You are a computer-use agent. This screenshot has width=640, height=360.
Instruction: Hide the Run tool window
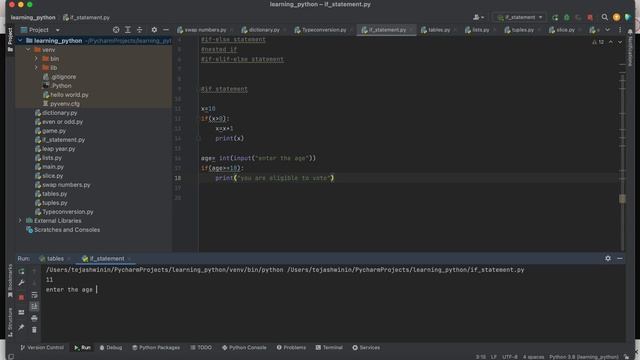tap(620, 258)
